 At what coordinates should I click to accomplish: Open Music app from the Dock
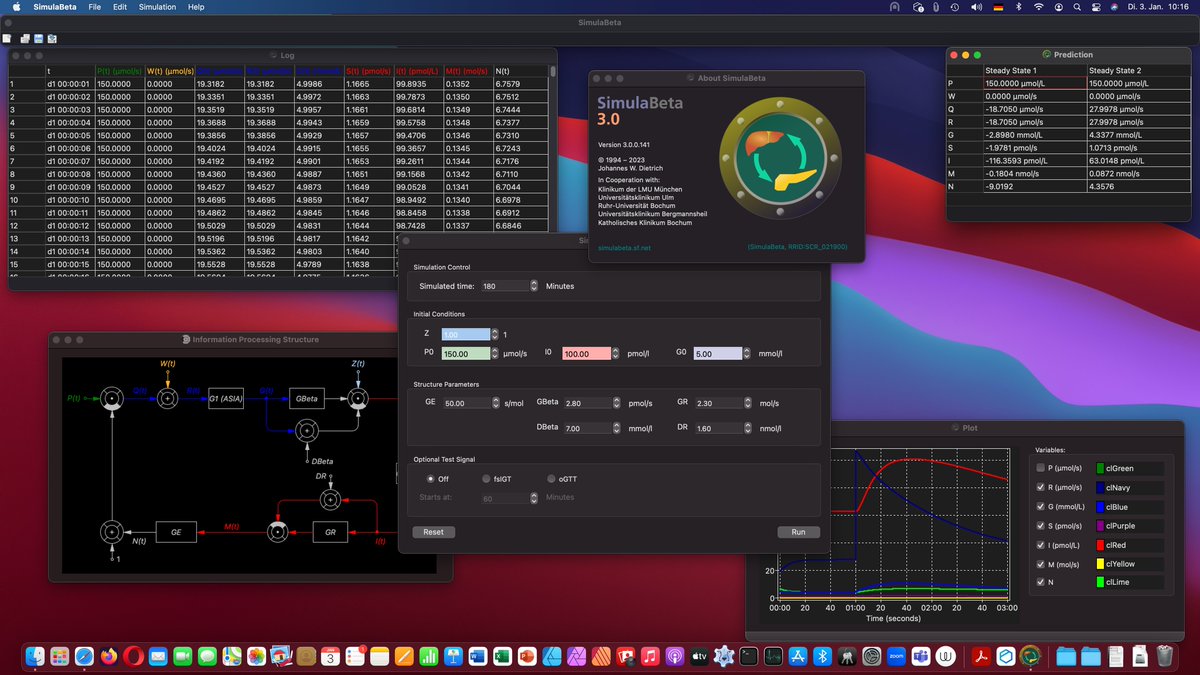coord(649,656)
